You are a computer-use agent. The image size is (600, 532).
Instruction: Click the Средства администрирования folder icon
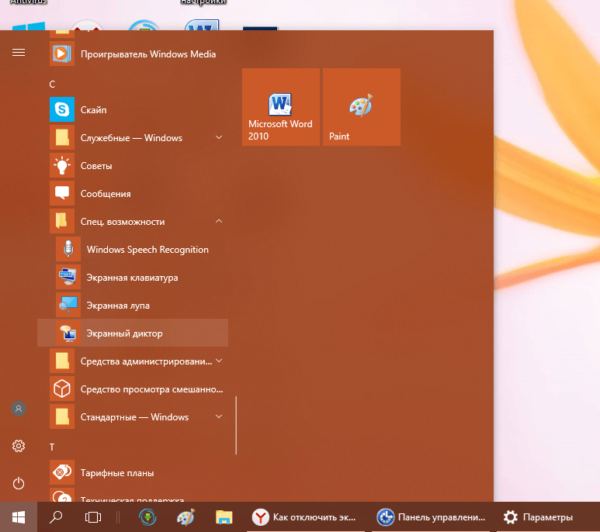click(62, 361)
